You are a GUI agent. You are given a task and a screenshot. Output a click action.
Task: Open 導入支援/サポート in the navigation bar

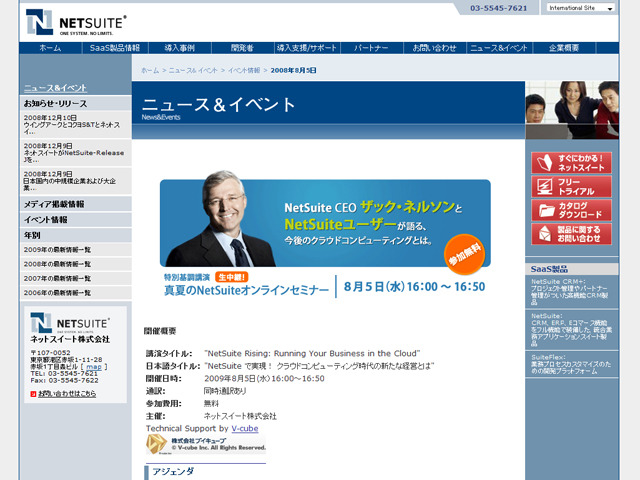click(x=307, y=48)
